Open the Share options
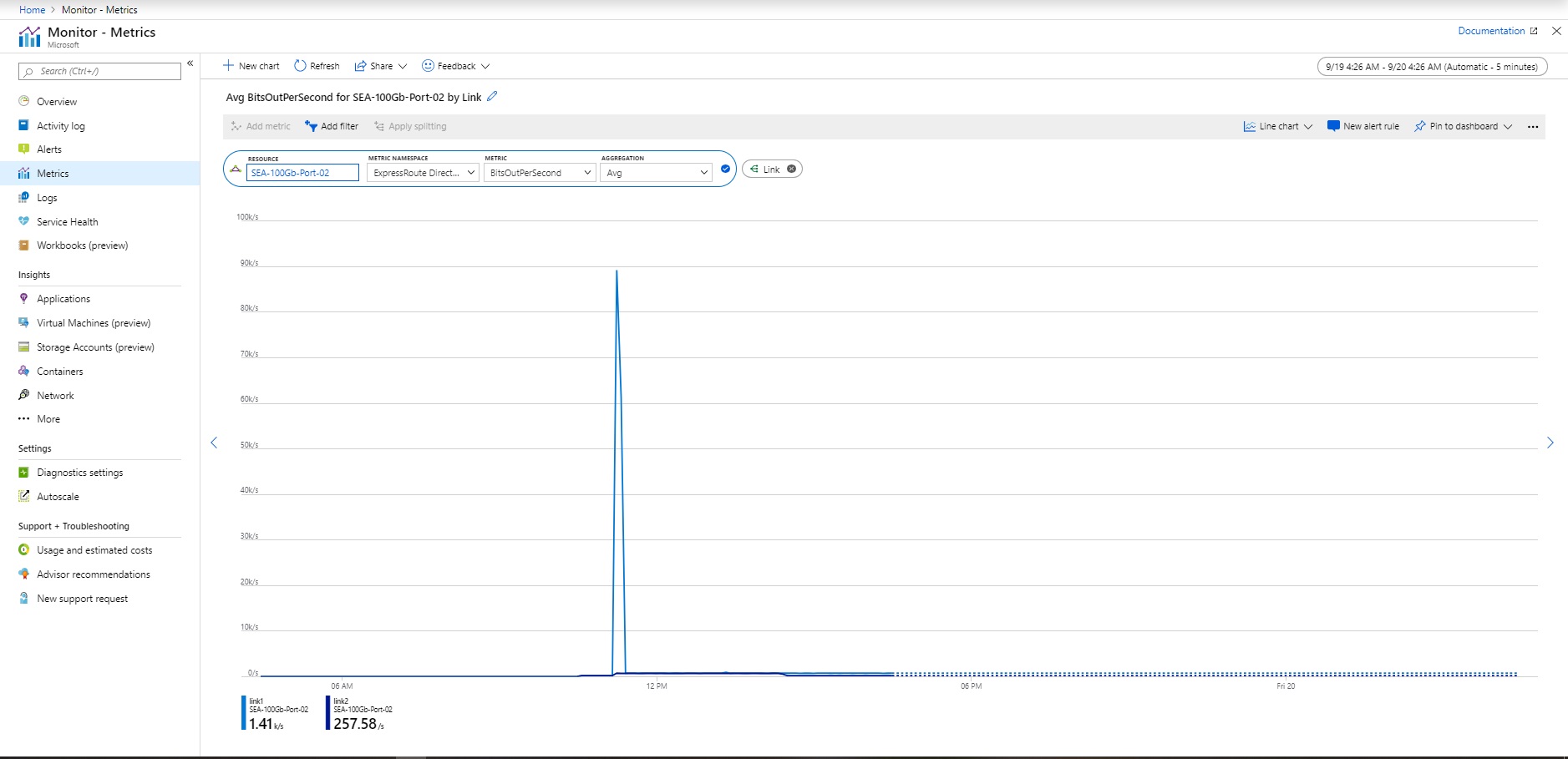 (380, 65)
